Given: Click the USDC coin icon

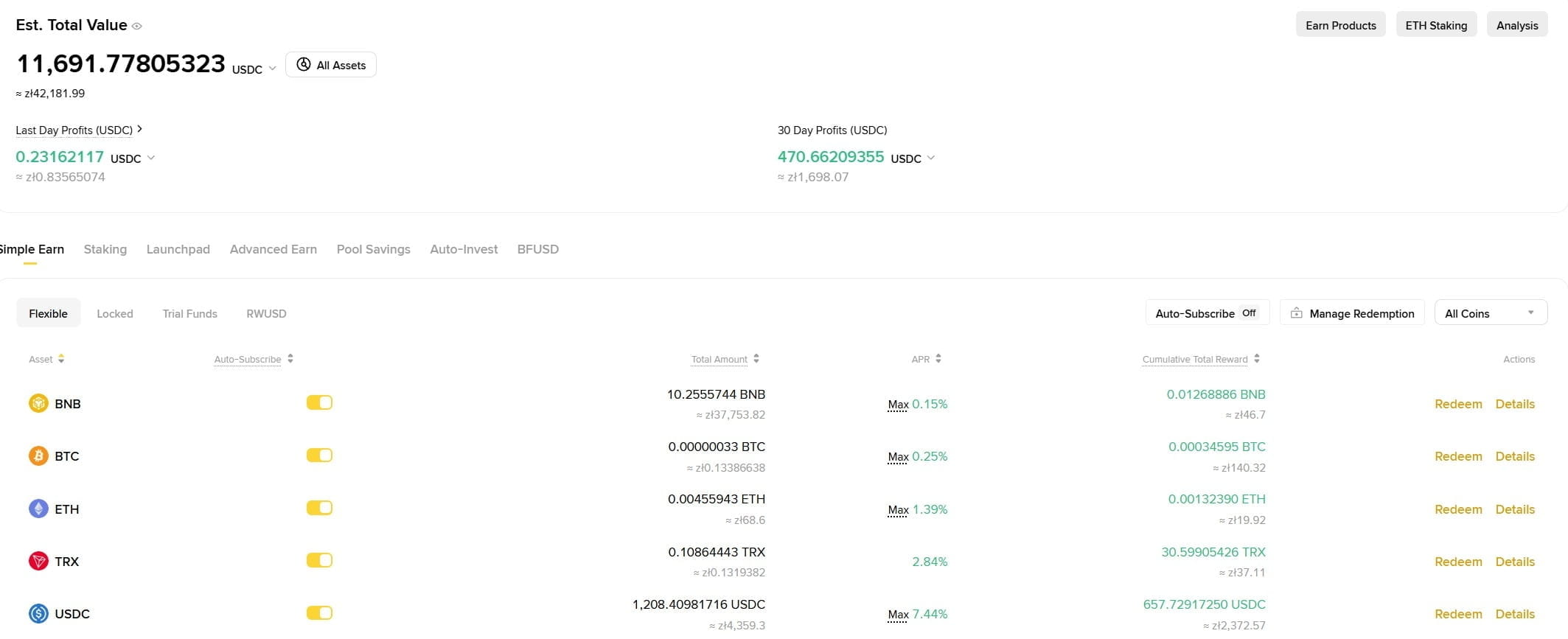Looking at the screenshot, I should (x=38, y=613).
